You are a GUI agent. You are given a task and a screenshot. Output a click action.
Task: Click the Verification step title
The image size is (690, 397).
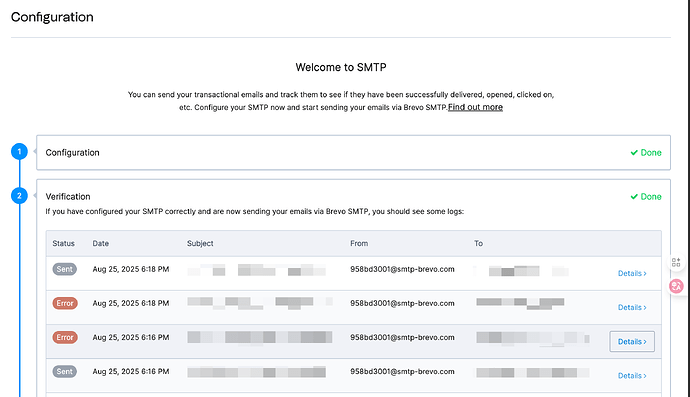tap(68, 196)
